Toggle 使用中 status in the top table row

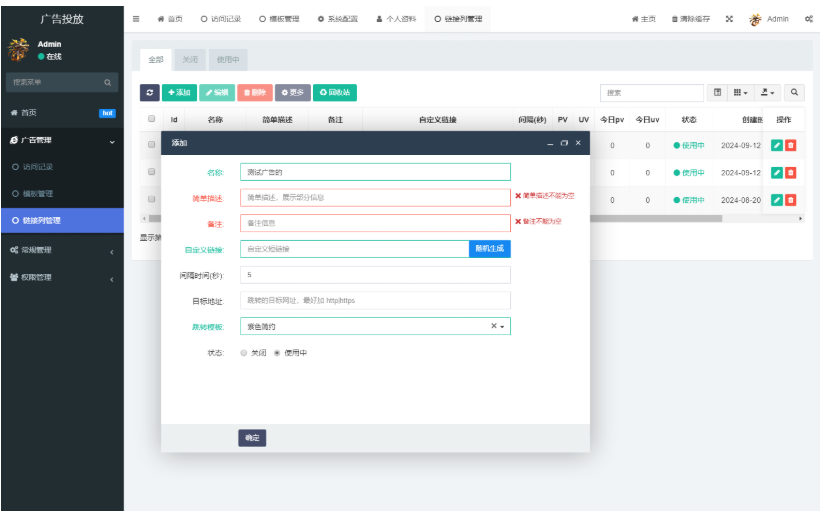(689, 145)
